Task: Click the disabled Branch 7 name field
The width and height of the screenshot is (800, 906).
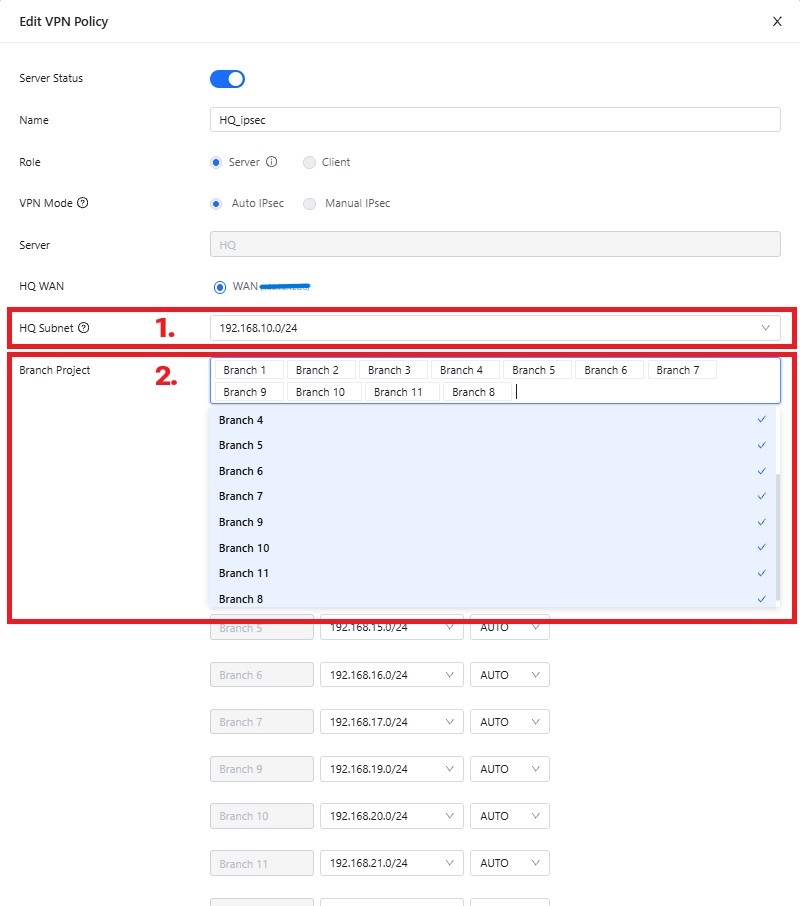Action: point(262,722)
